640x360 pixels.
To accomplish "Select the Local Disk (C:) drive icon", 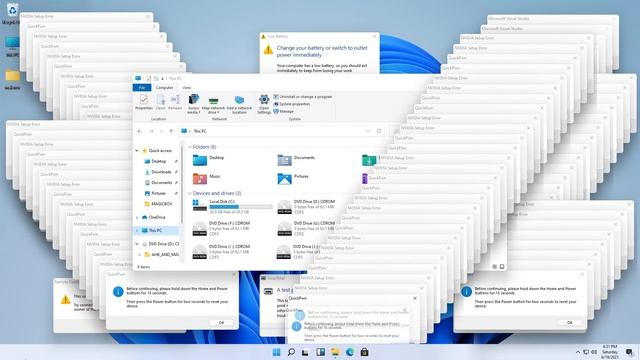I will pos(200,205).
